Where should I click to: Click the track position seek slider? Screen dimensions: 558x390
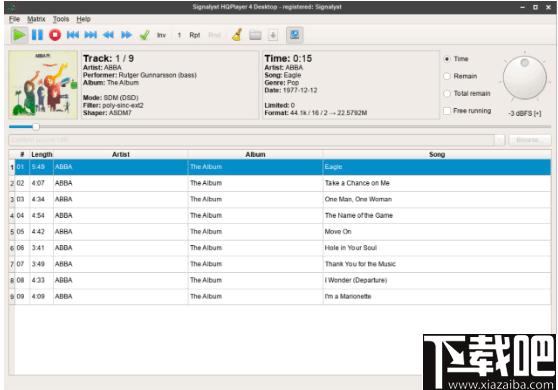coord(280,126)
